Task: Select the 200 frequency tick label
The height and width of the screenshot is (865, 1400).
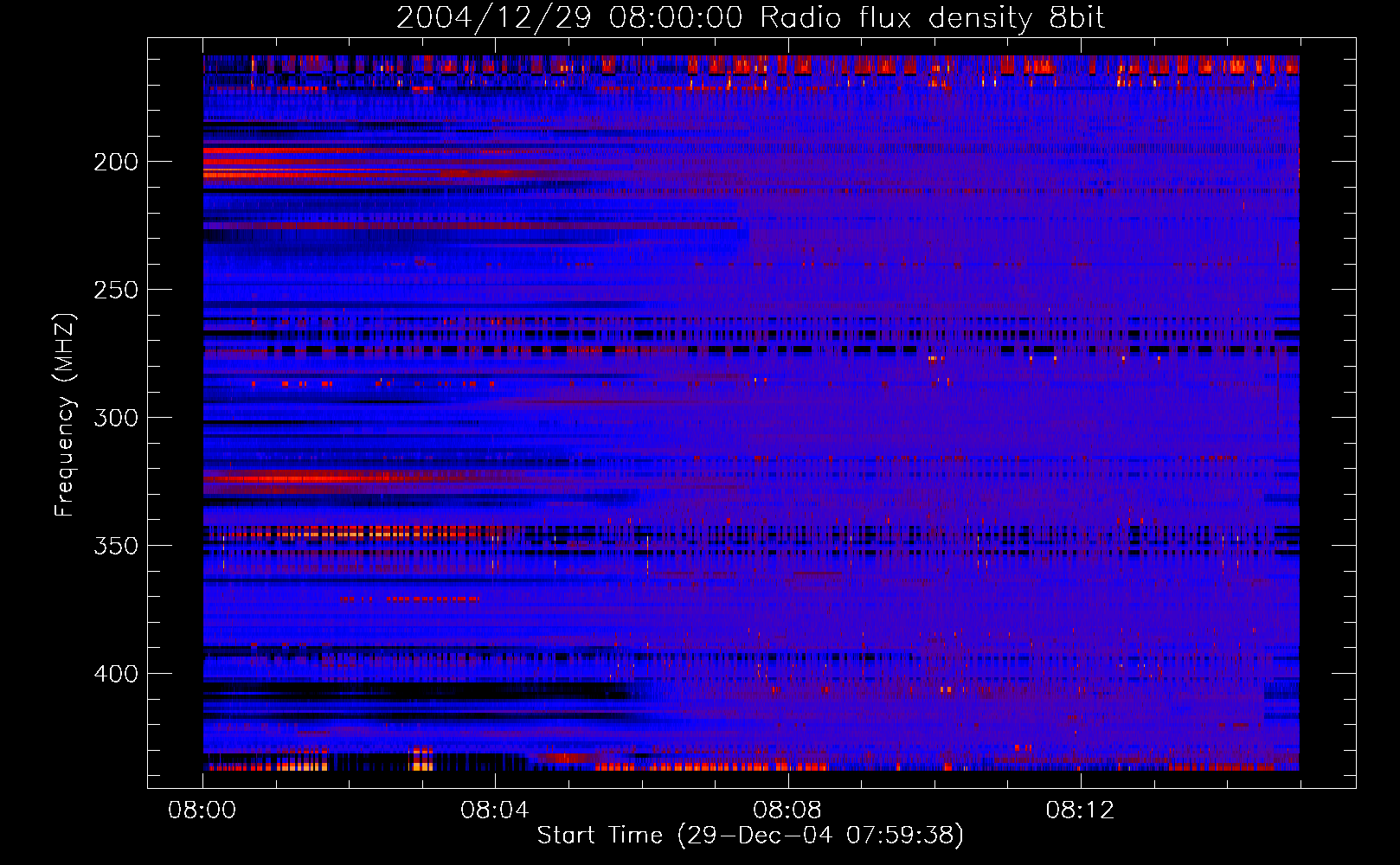Action: pos(116,162)
